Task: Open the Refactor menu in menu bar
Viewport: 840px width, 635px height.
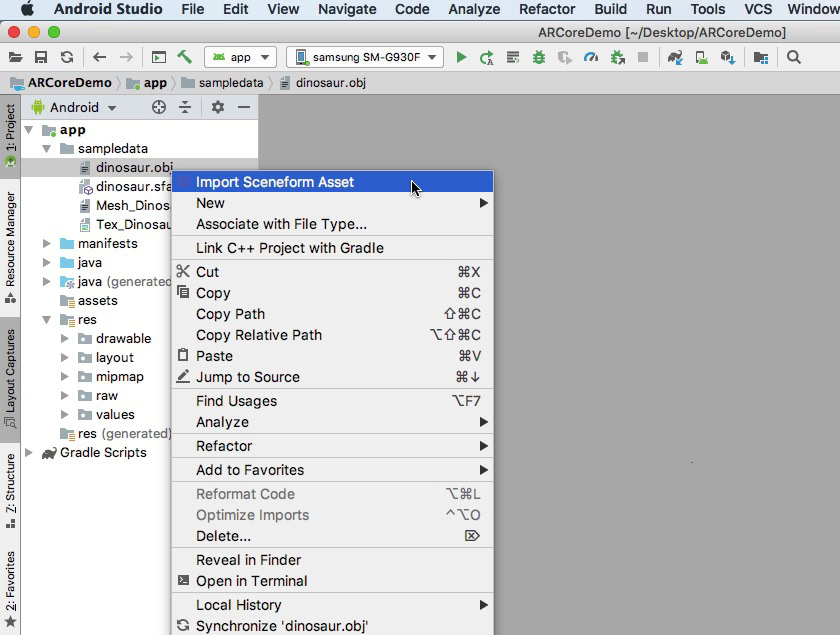Action: [x=547, y=9]
